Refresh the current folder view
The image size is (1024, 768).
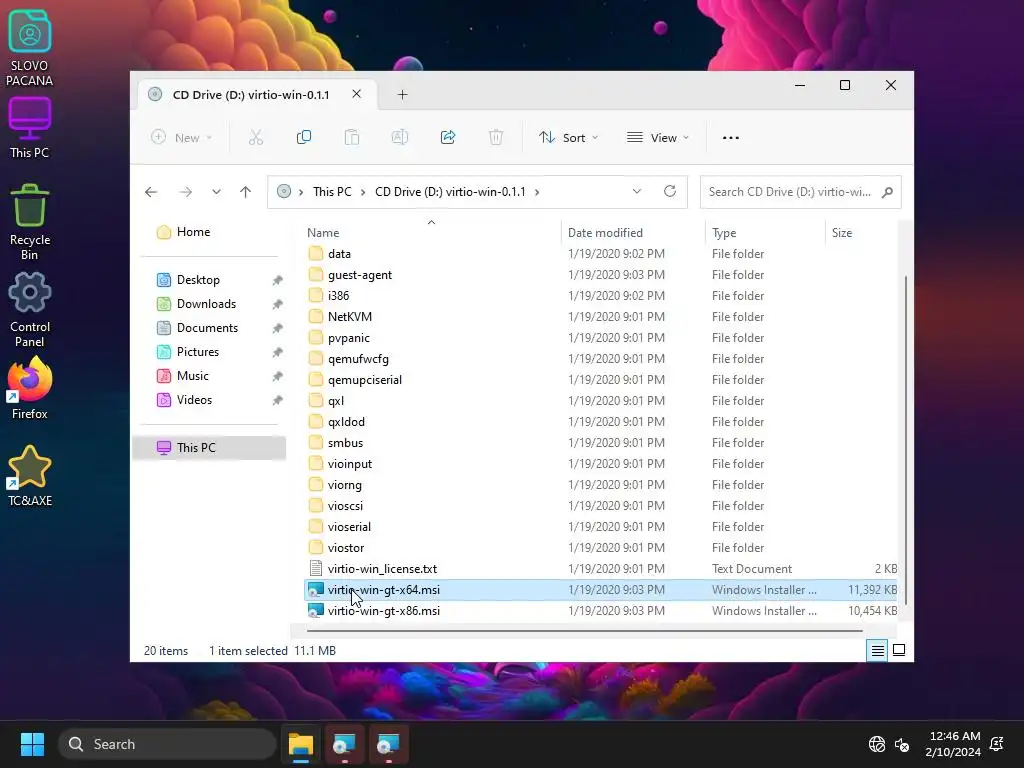670,191
